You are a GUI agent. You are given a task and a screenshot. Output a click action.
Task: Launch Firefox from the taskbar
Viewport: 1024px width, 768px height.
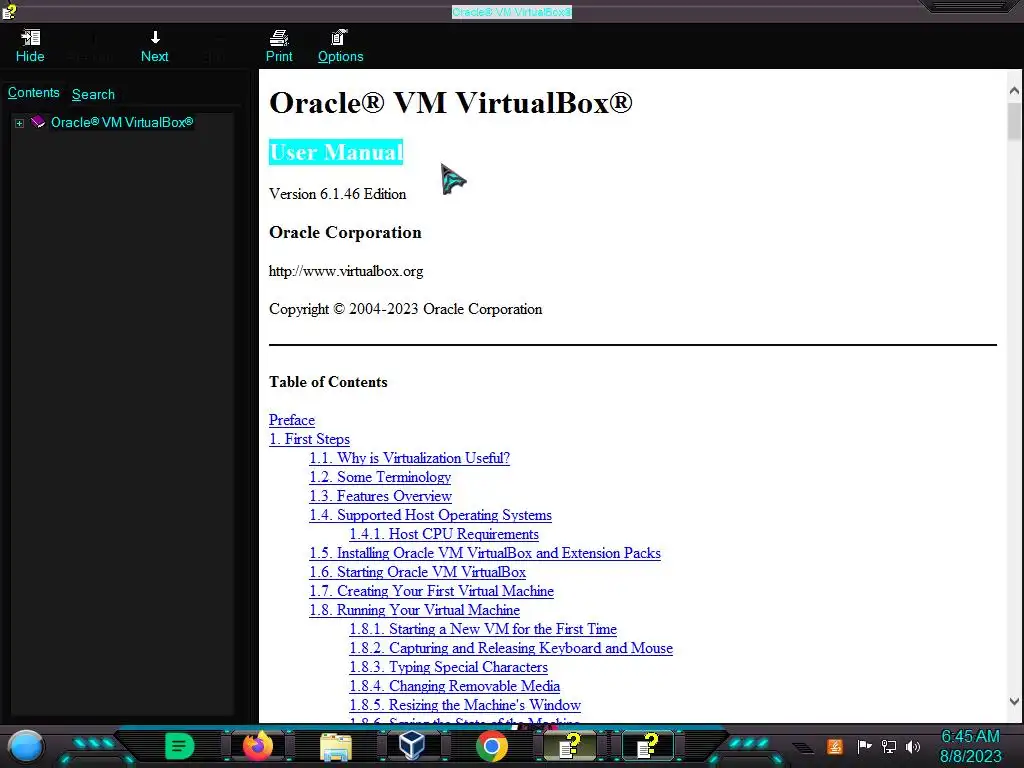click(257, 746)
